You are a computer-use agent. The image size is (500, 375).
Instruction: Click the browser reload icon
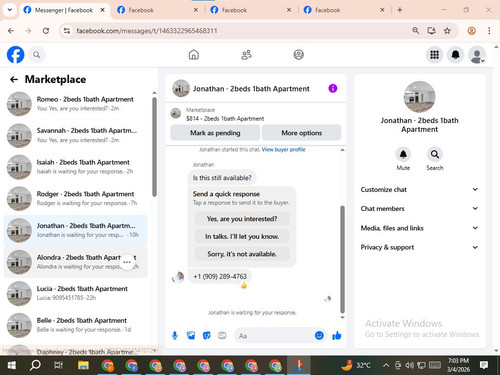tap(46, 31)
